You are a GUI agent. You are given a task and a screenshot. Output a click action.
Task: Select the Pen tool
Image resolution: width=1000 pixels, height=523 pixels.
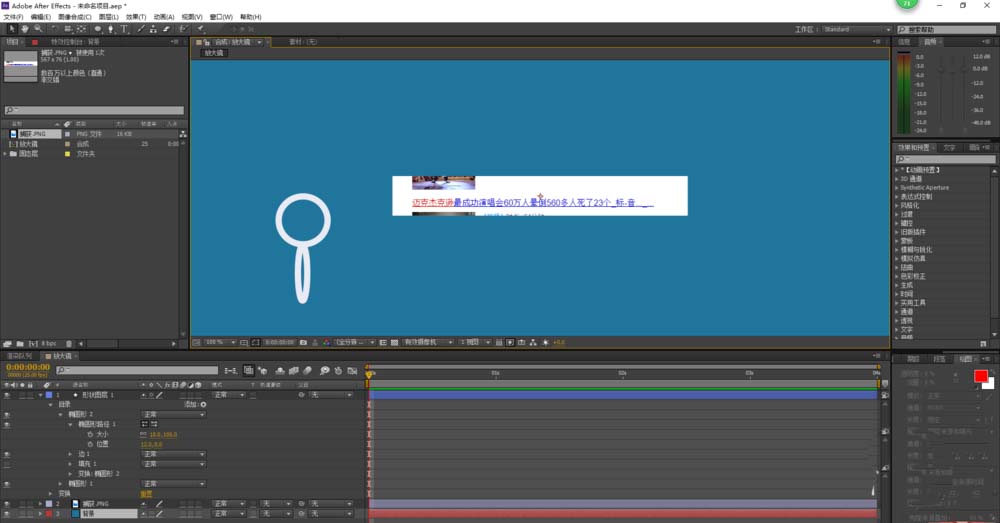point(111,29)
